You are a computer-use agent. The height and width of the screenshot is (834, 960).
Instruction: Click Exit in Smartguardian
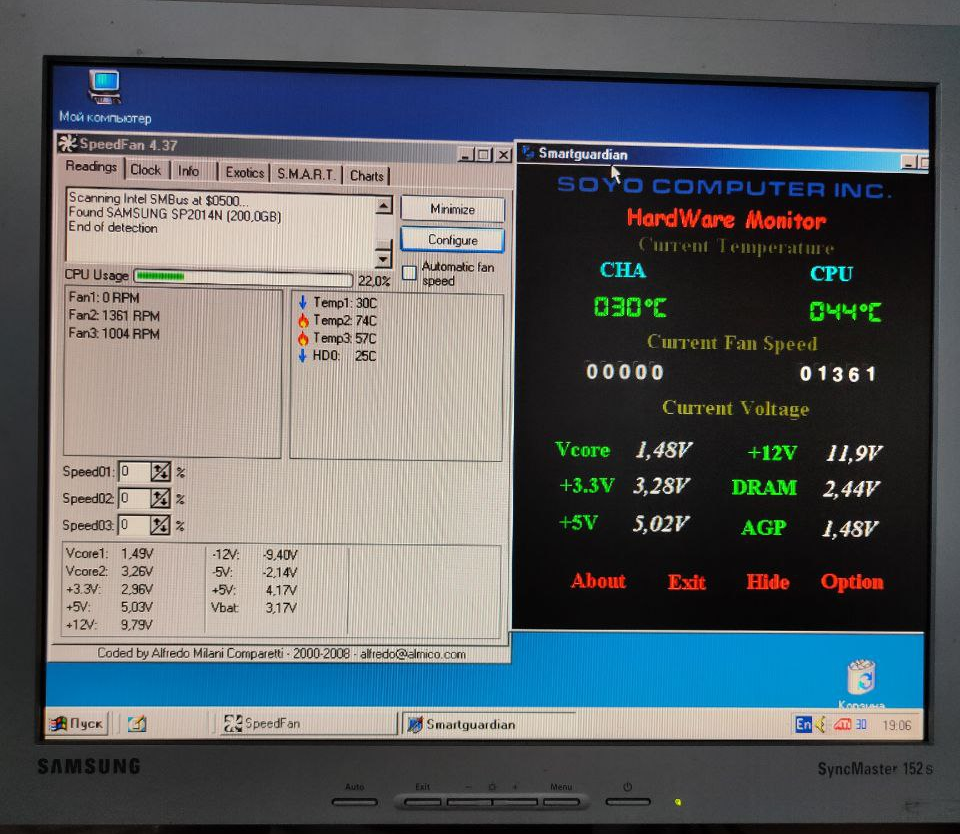point(686,582)
